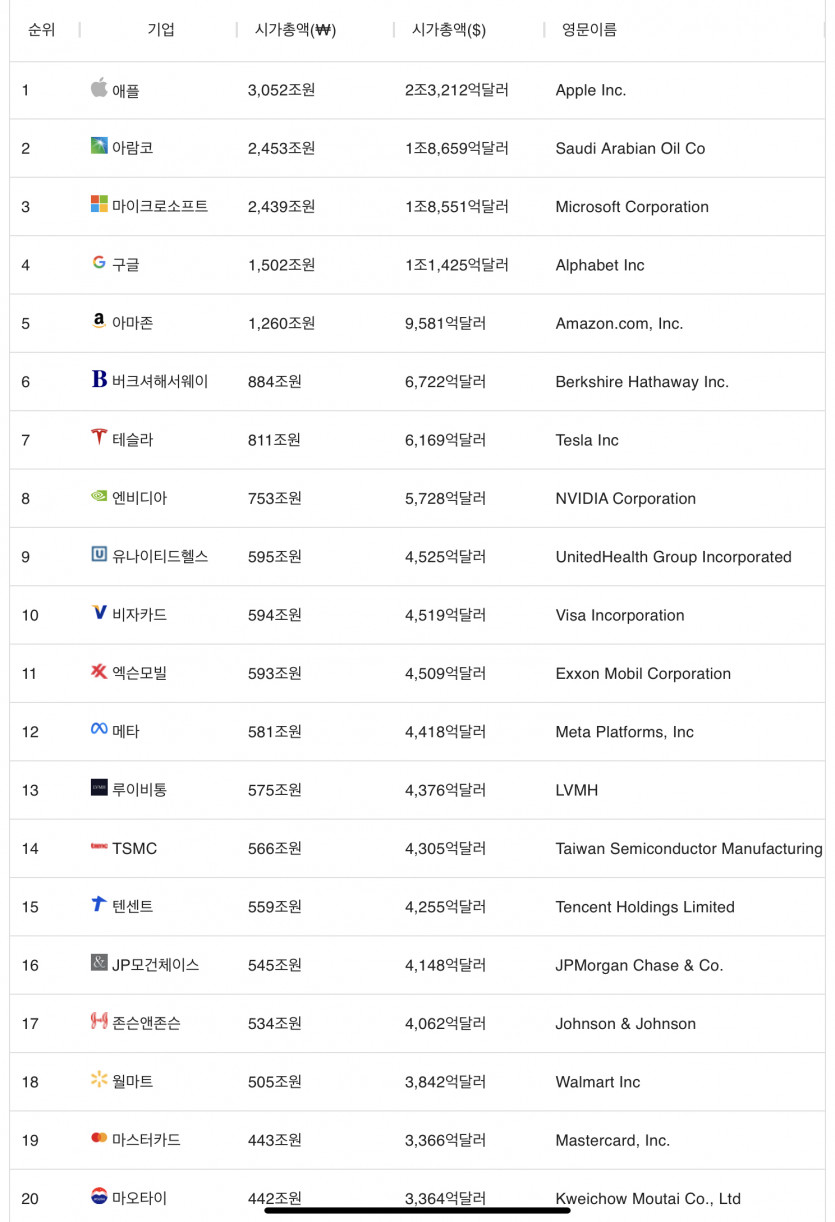The height and width of the screenshot is (1222, 835).
Task: Click the Amazon logo icon
Action: [99, 321]
